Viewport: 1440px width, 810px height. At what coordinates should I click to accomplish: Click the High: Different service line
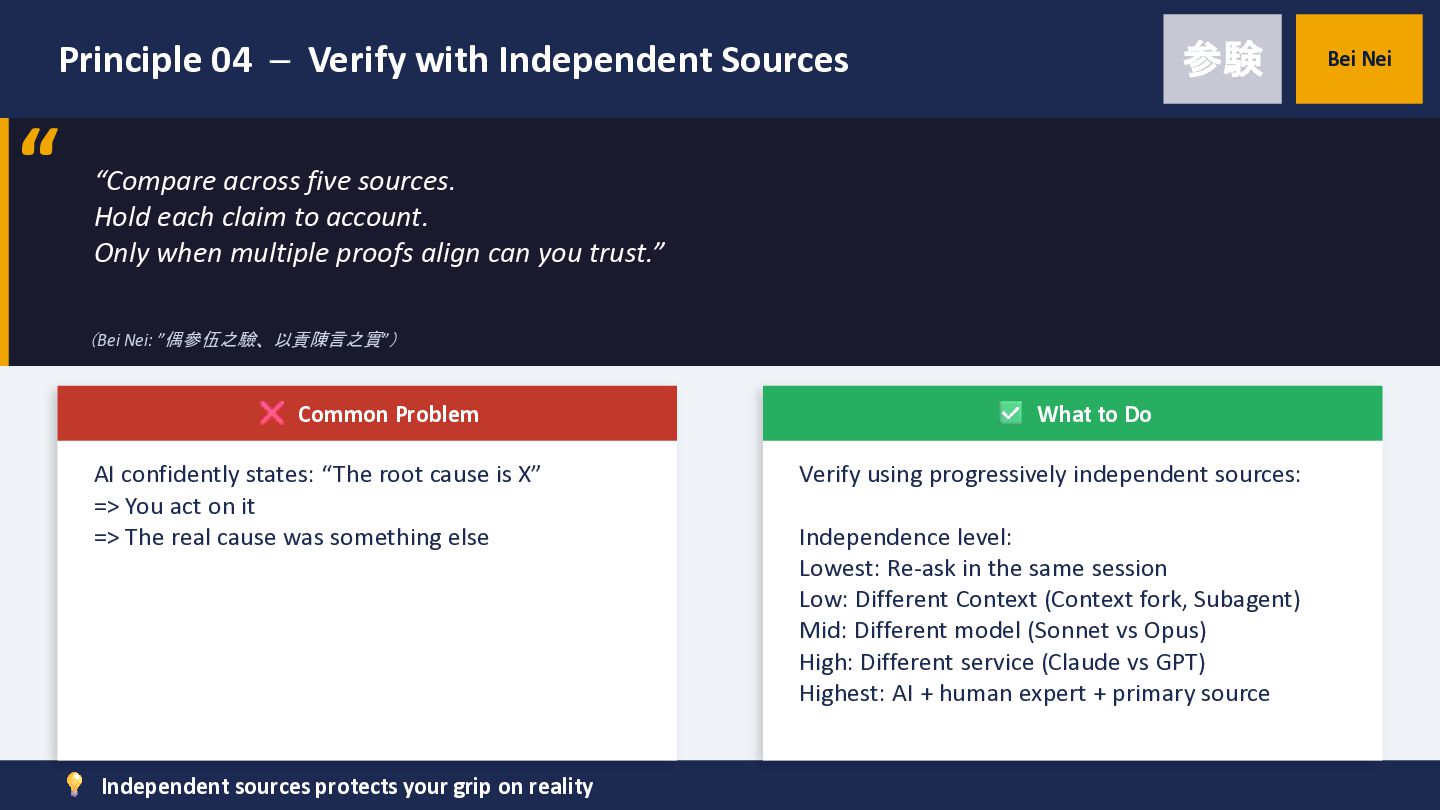pyautogui.click(x=1001, y=662)
